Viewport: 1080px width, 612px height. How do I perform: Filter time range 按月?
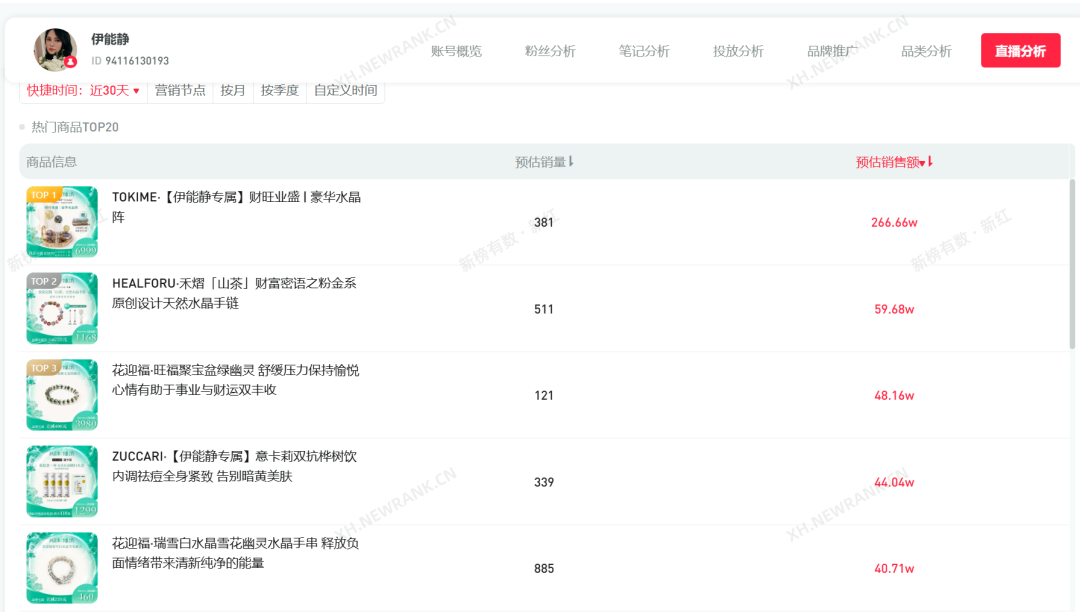pos(233,90)
